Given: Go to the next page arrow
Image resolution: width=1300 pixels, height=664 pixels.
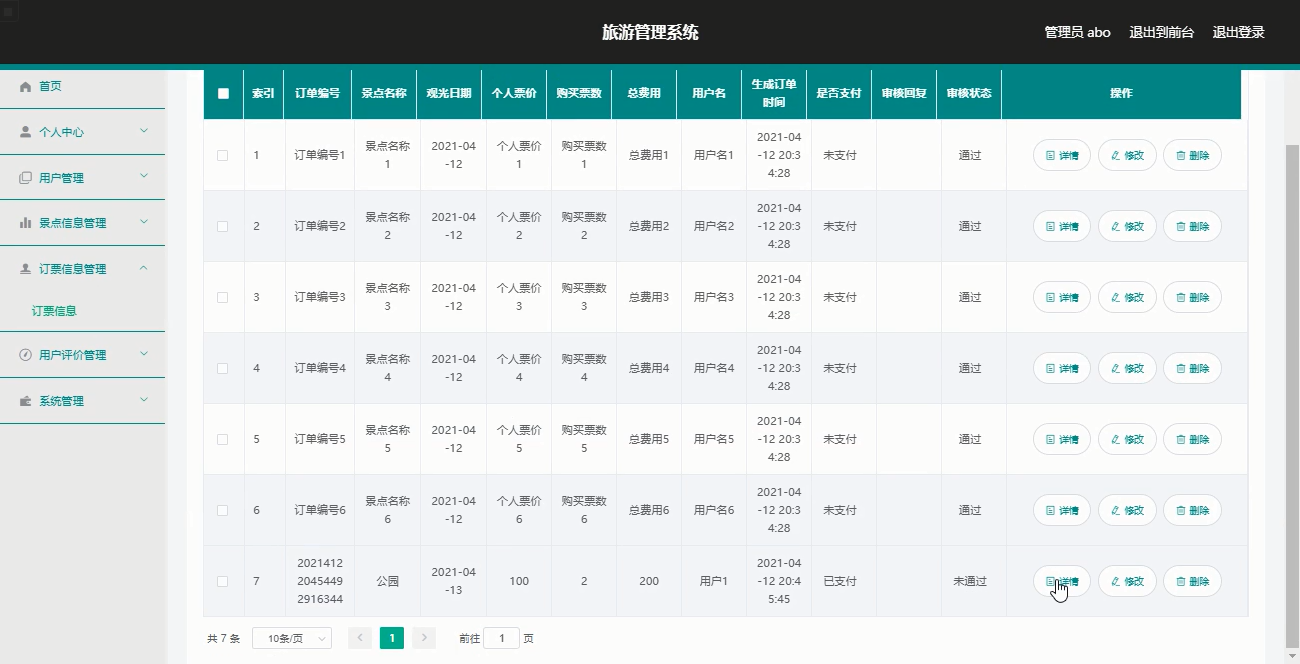Looking at the screenshot, I should 424,638.
